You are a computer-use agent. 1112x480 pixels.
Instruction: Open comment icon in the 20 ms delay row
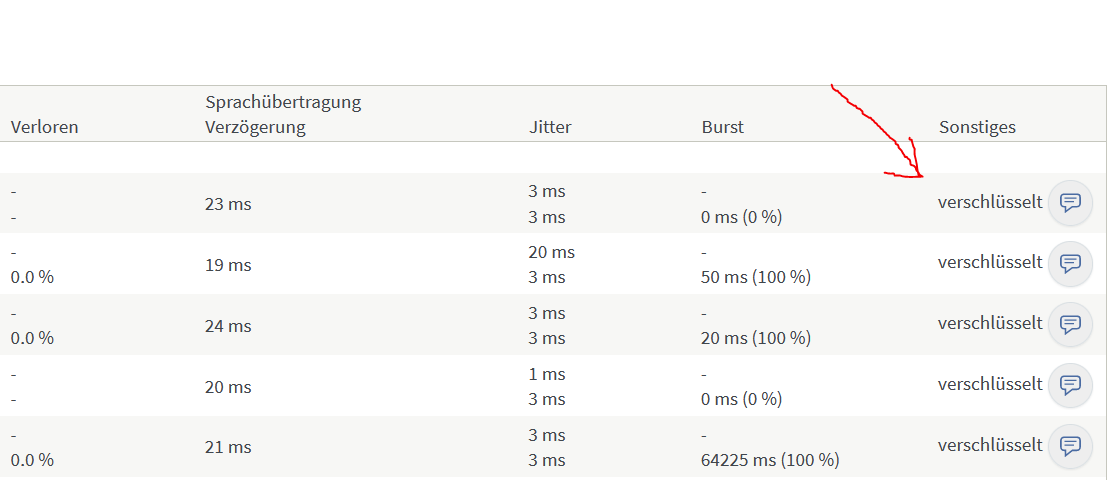pyautogui.click(x=1070, y=386)
